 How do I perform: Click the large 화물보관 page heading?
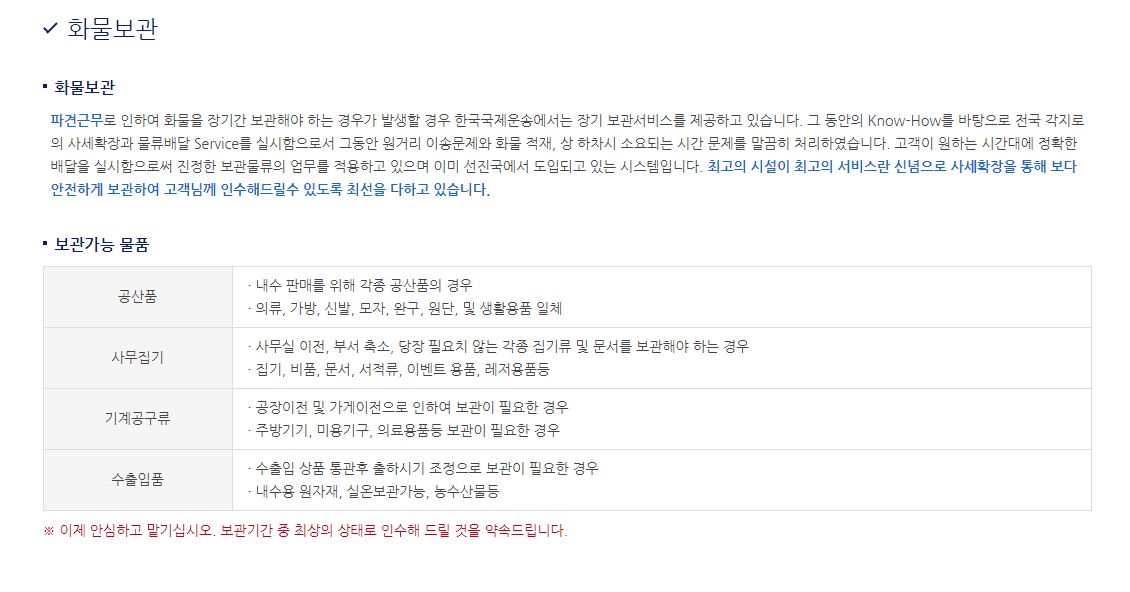point(112,29)
